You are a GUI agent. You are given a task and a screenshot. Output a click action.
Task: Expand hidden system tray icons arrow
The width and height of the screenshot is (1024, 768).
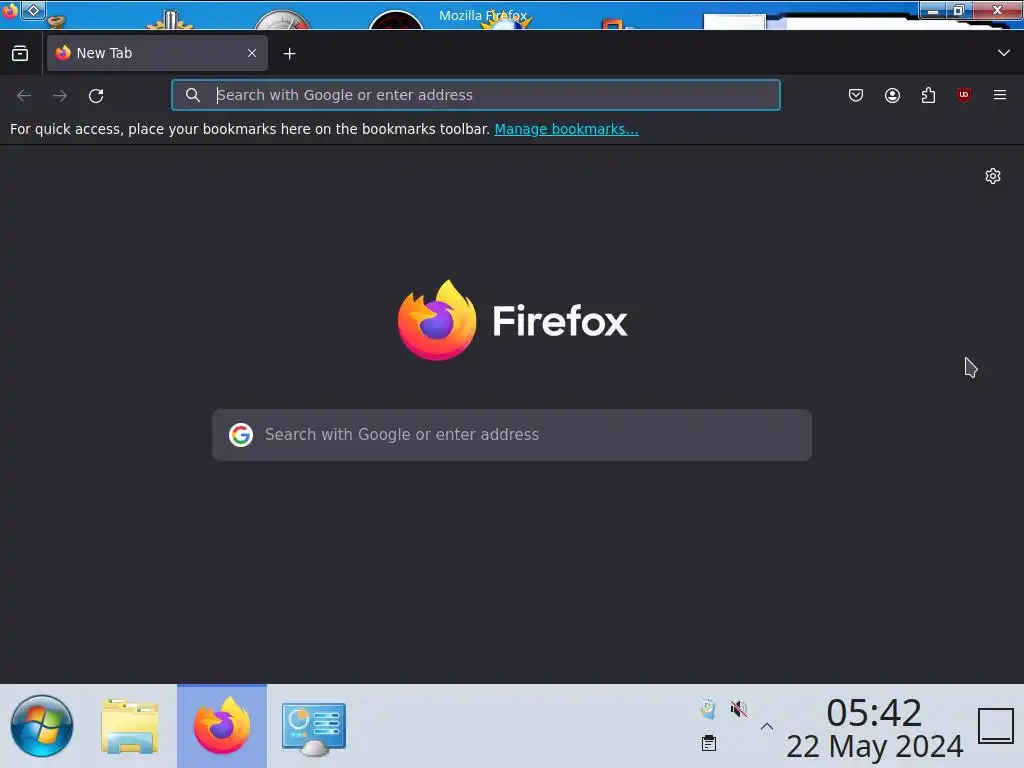click(767, 726)
